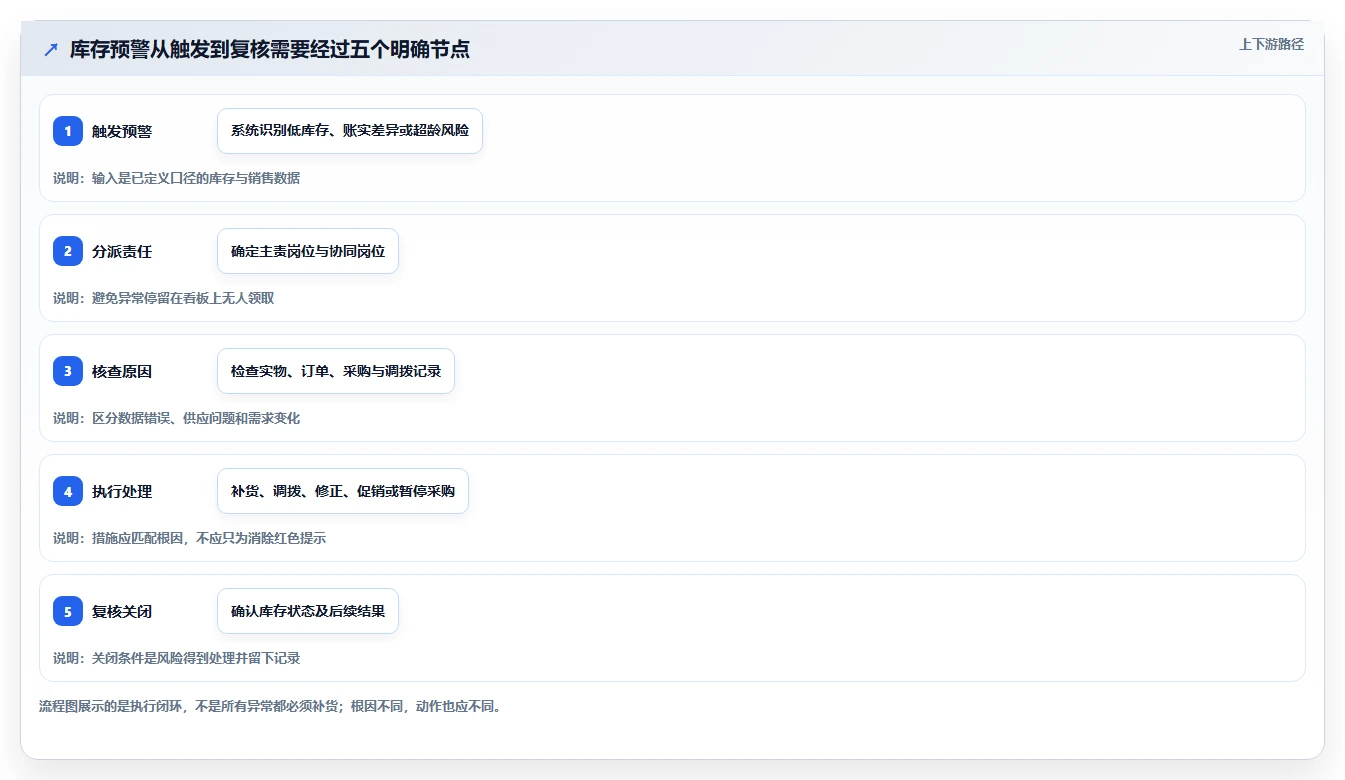The height and width of the screenshot is (780, 1345).
Task: Click the 上下游路径 label in header
Action: [1271, 44]
